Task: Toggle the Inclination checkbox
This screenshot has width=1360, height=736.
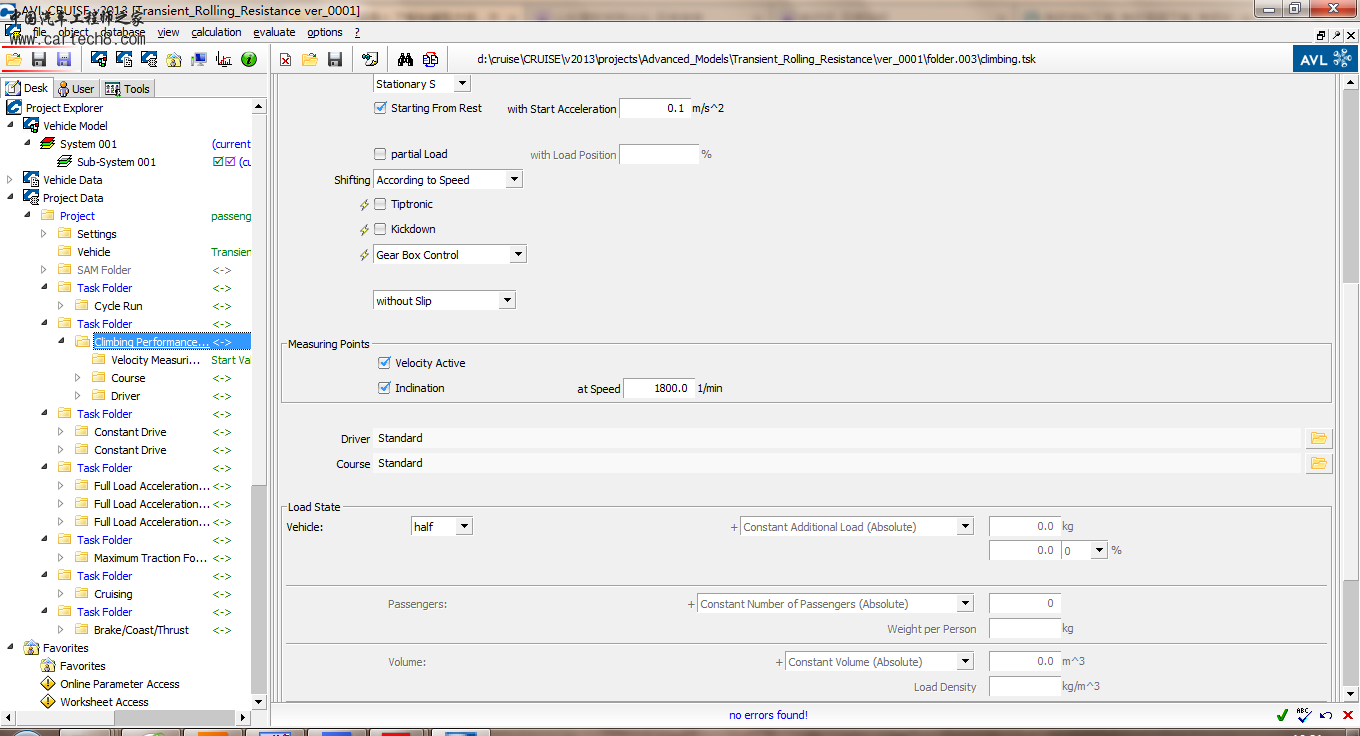Action: pyautogui.click(x=384, y=388)
